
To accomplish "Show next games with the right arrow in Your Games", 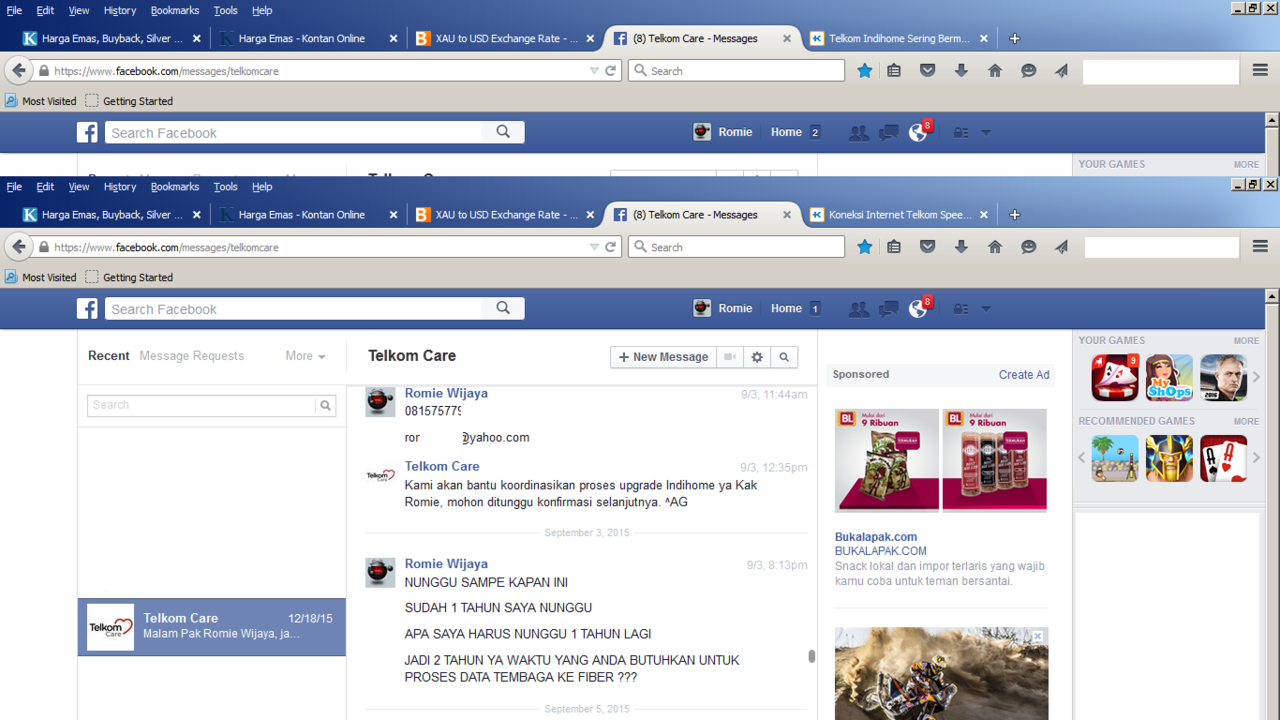I will click(x=1257, y=377).
